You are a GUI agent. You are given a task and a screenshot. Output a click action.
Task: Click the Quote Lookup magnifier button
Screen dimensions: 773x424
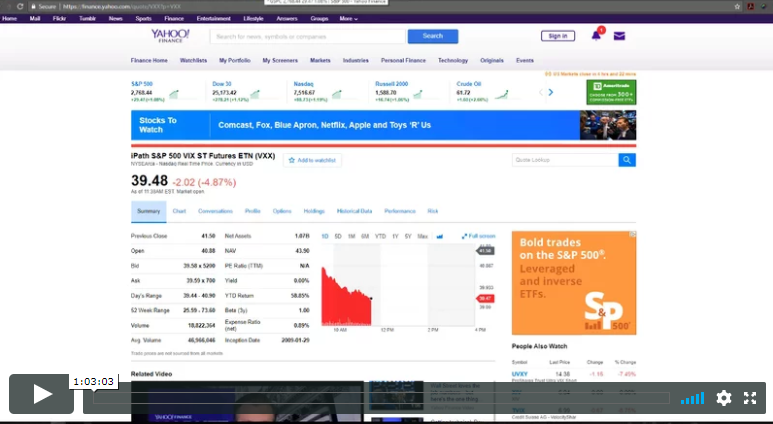click(x=627, y=160)
